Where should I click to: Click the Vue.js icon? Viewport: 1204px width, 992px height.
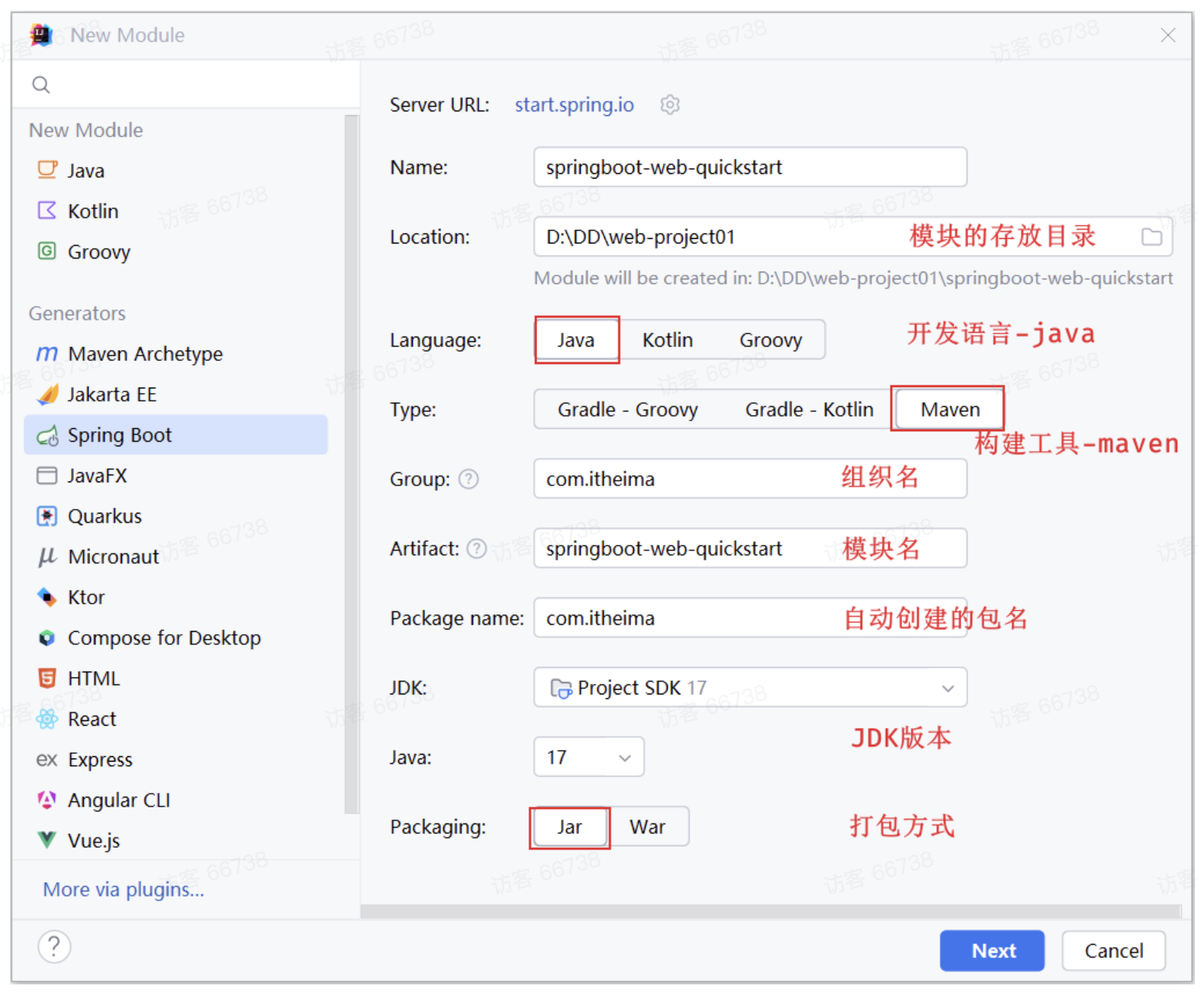pos(47,840)
